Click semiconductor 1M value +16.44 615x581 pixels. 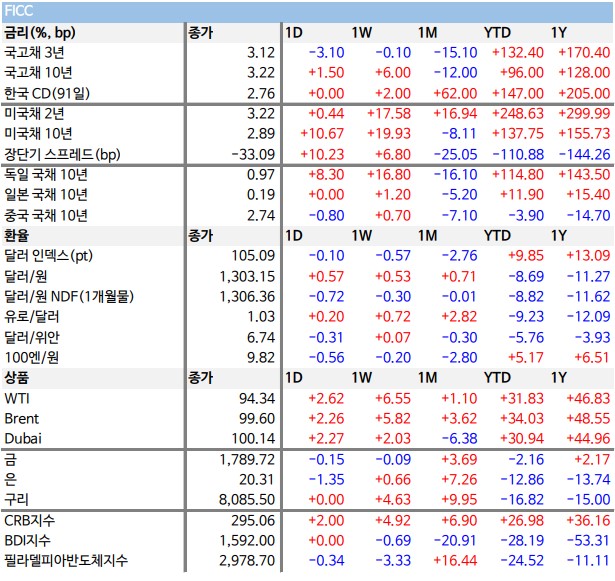click(455, 560)
